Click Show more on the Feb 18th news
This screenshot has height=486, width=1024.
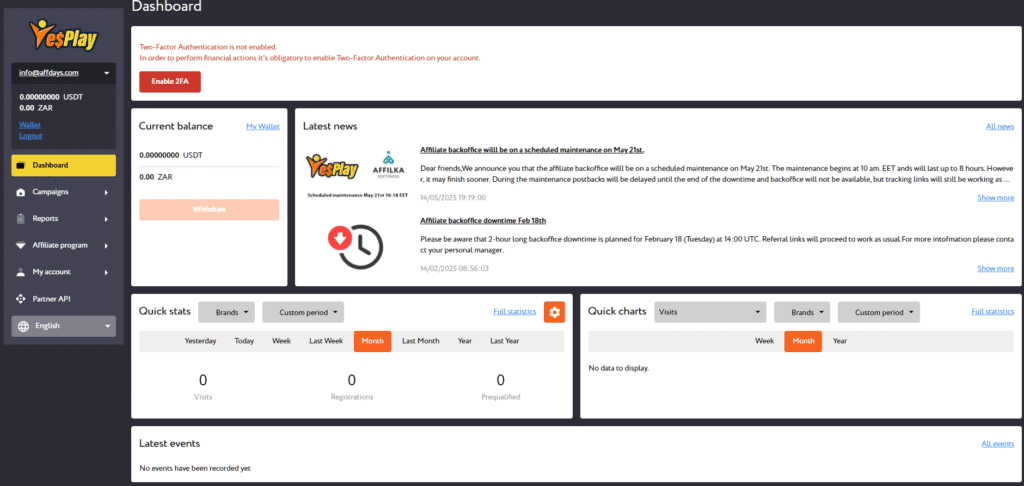pyautogui.click(x=995, y=268)
